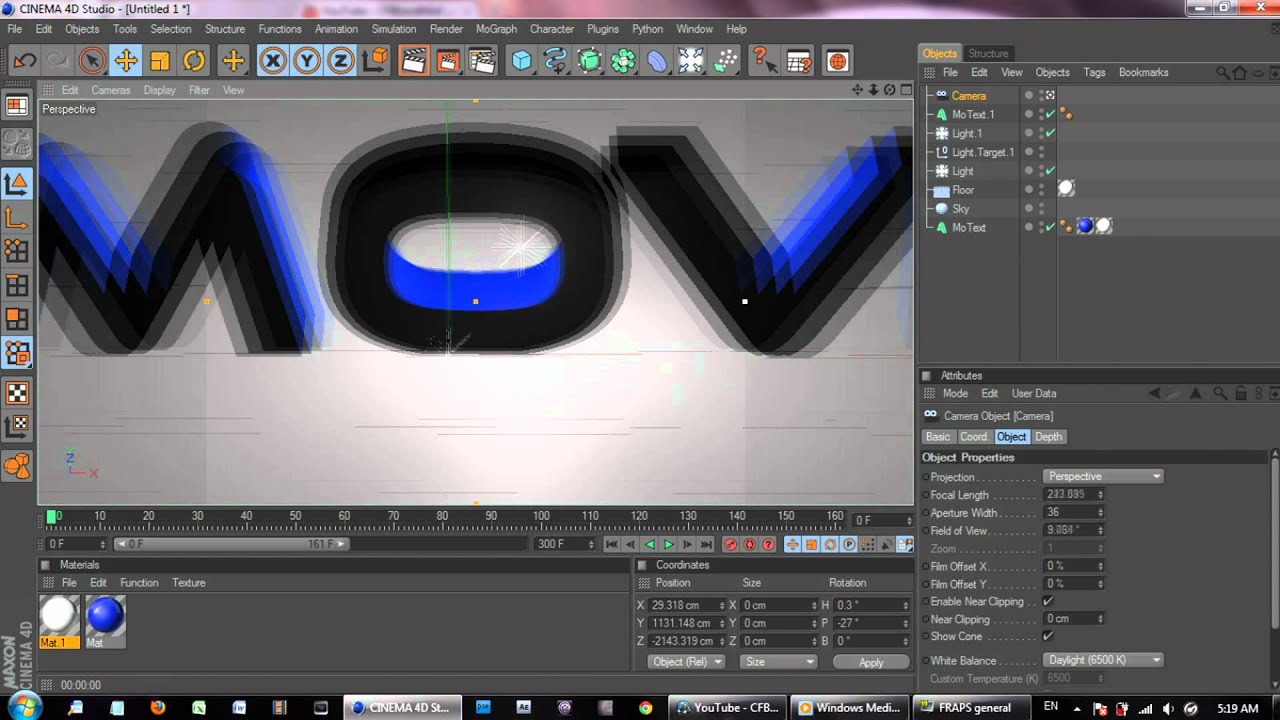The image size is (1280, 720).
Task: Click the Autokeying button in the timeline
Action: pyautogui.click(x=750, y=545)
